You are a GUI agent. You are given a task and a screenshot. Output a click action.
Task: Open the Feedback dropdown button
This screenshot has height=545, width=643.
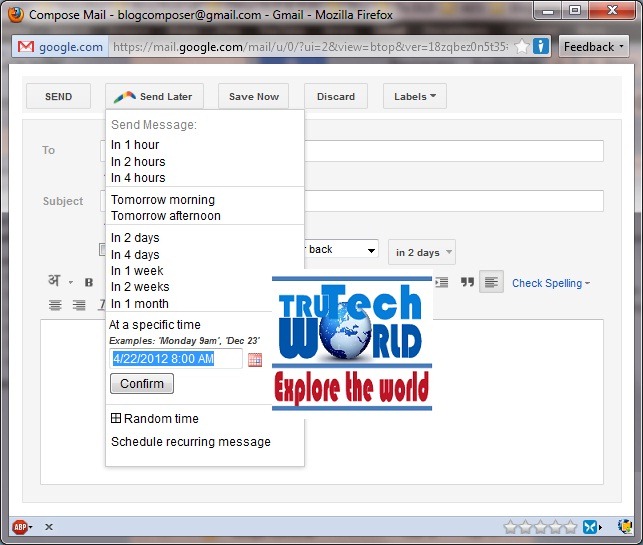click(x=593, y=46)
